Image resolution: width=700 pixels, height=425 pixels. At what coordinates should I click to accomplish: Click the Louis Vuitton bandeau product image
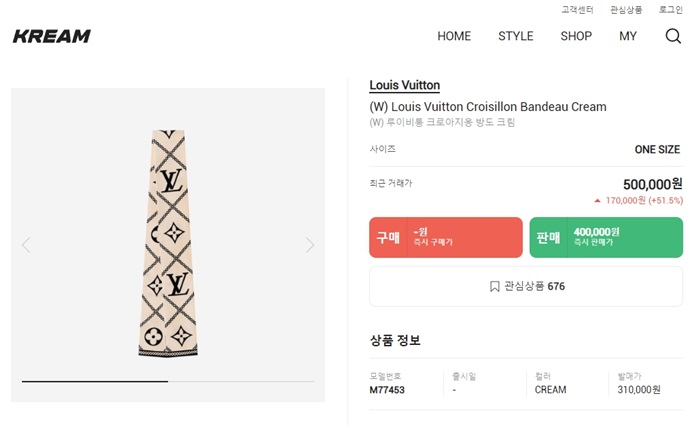pyautogui.click(x=168, y=243)
